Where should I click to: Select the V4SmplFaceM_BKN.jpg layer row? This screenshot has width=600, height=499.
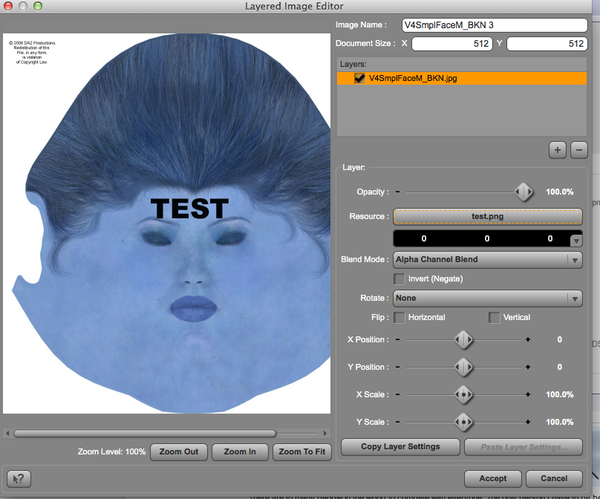[x=461, y=78]
